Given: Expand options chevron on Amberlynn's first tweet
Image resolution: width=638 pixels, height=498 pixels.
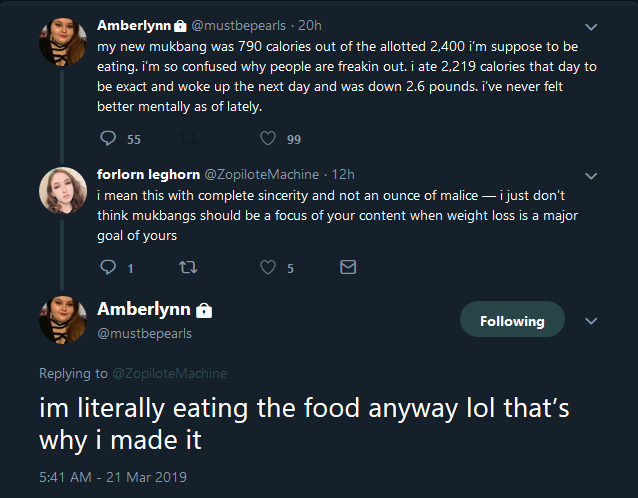Looking at the screenshot, I should (x=591, y=27).
